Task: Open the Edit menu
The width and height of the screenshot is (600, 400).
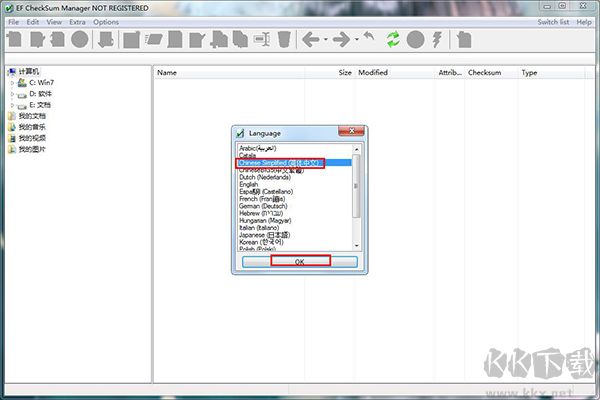Action: [33, 22]
